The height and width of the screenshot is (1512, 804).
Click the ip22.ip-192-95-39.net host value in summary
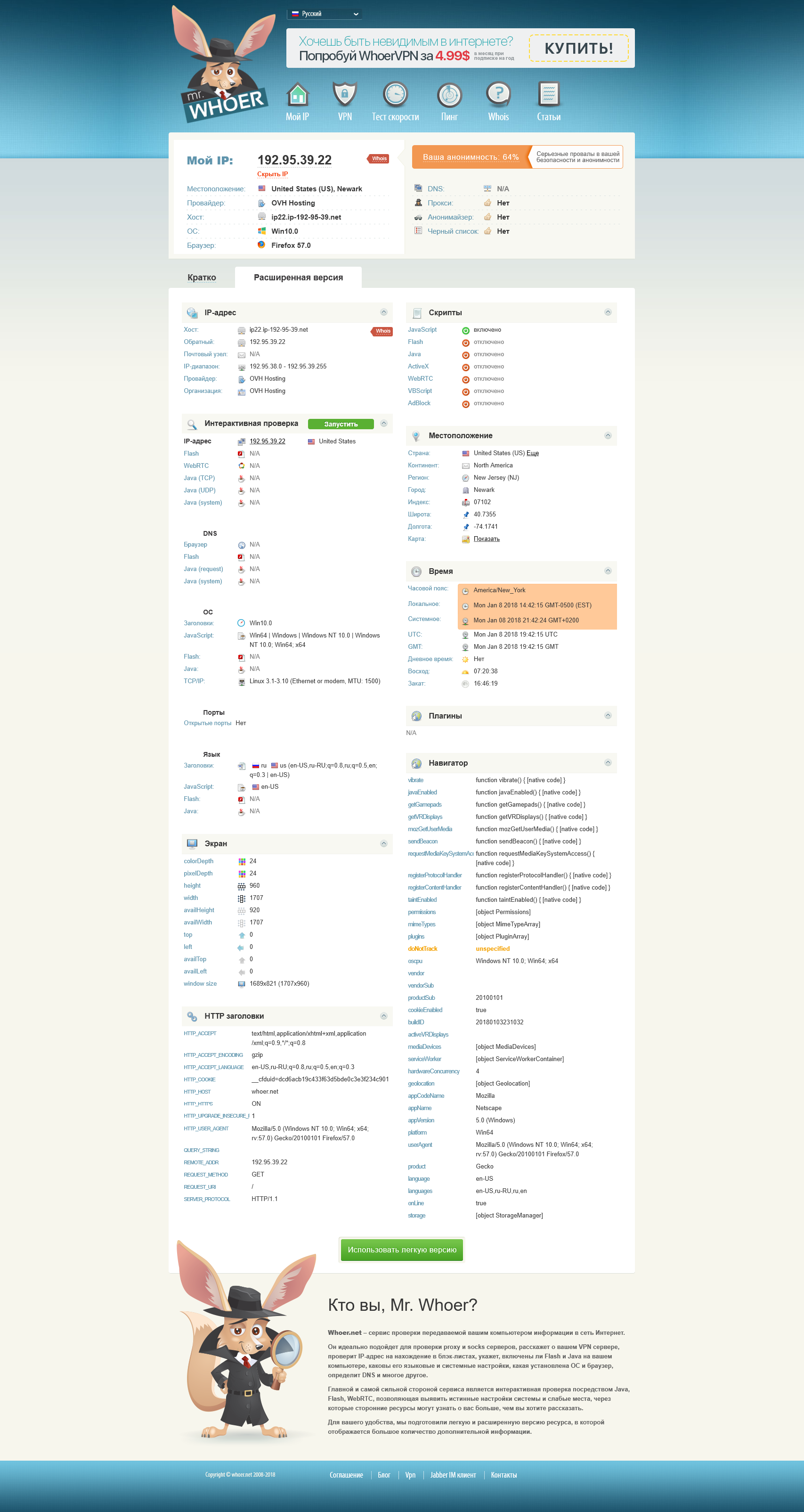(306, 217)
